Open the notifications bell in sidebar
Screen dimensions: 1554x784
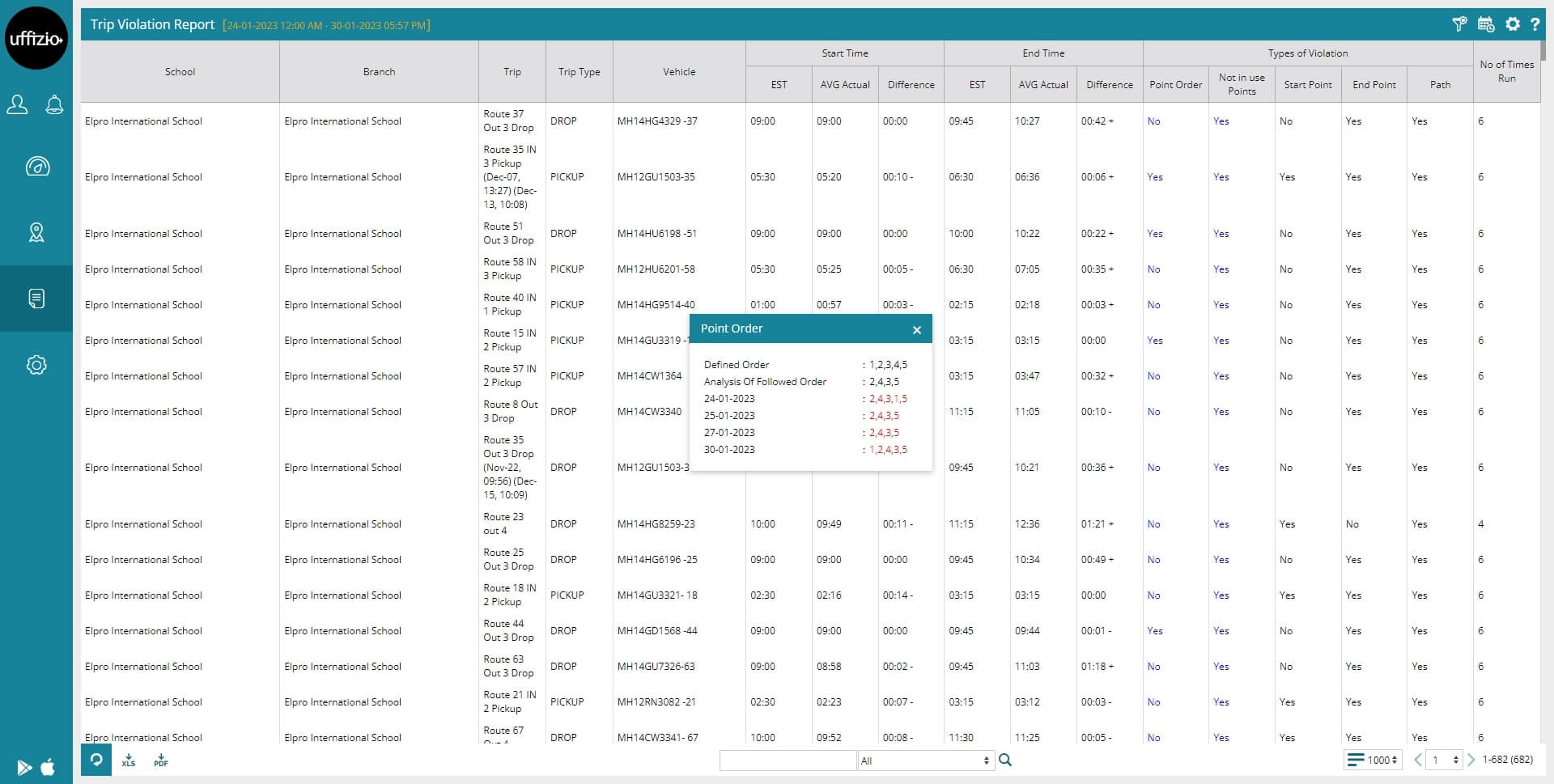[x=54, y=104]
